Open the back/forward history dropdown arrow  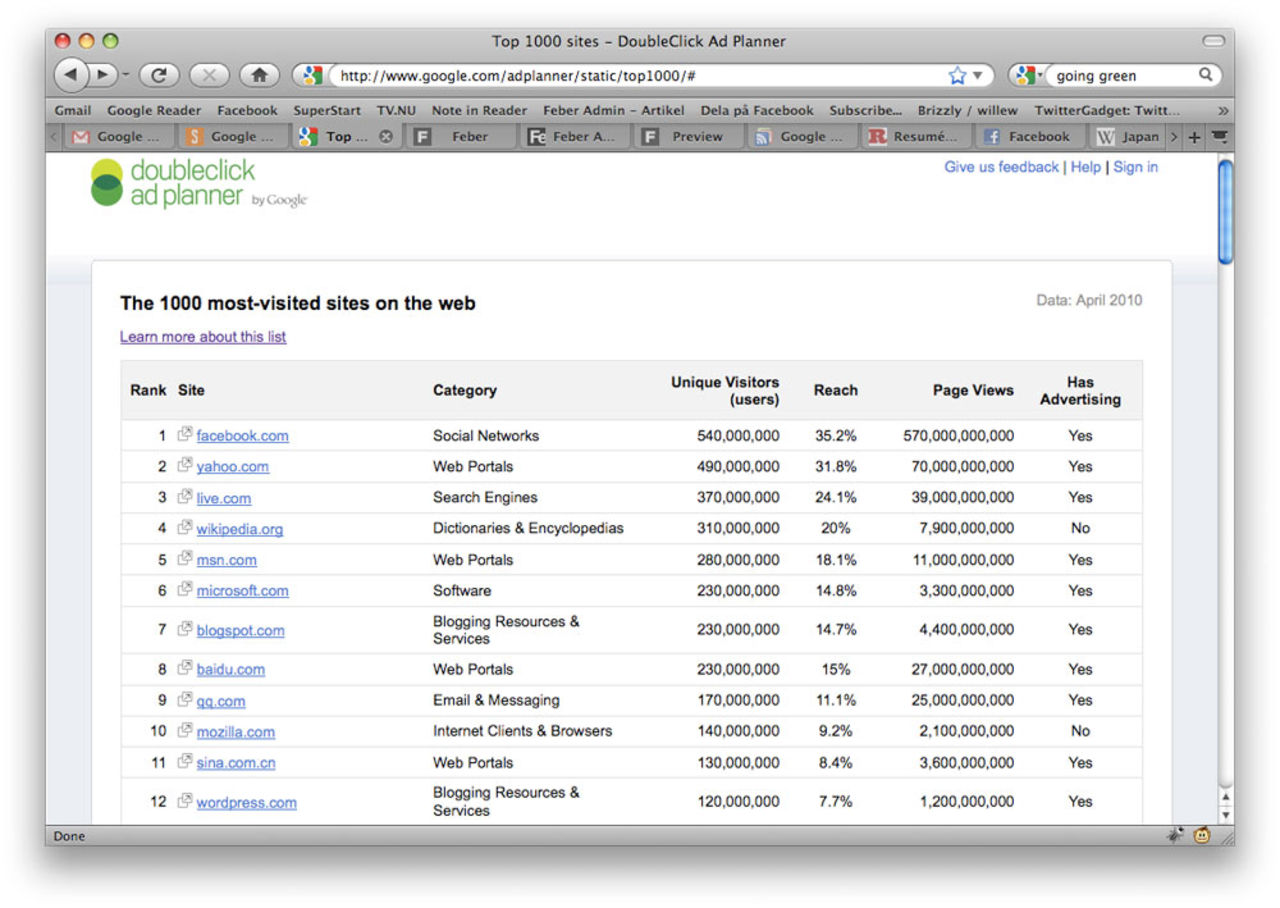click(x=126, y=75)
